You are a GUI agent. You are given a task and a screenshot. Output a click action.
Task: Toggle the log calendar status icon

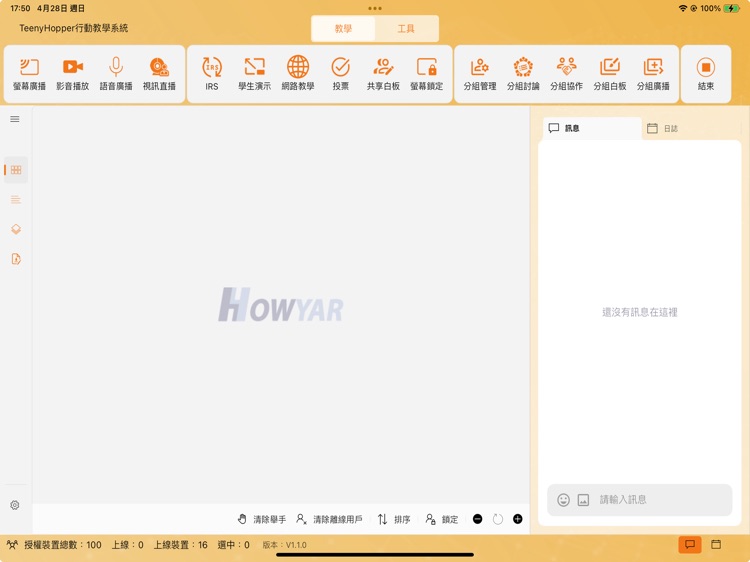[716, 544]
